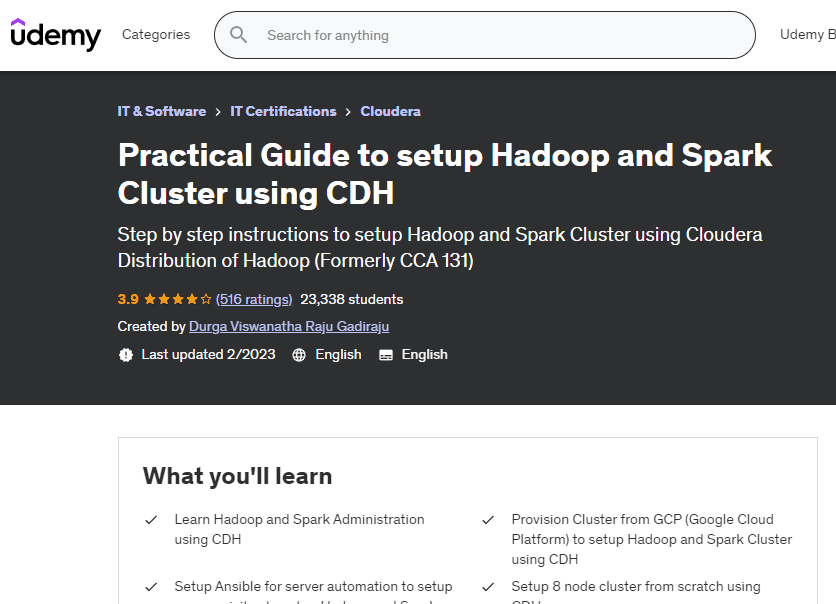836x604 pixels.
Task: Open the IT Certifications breadcrumb
Action: (283, 111)
